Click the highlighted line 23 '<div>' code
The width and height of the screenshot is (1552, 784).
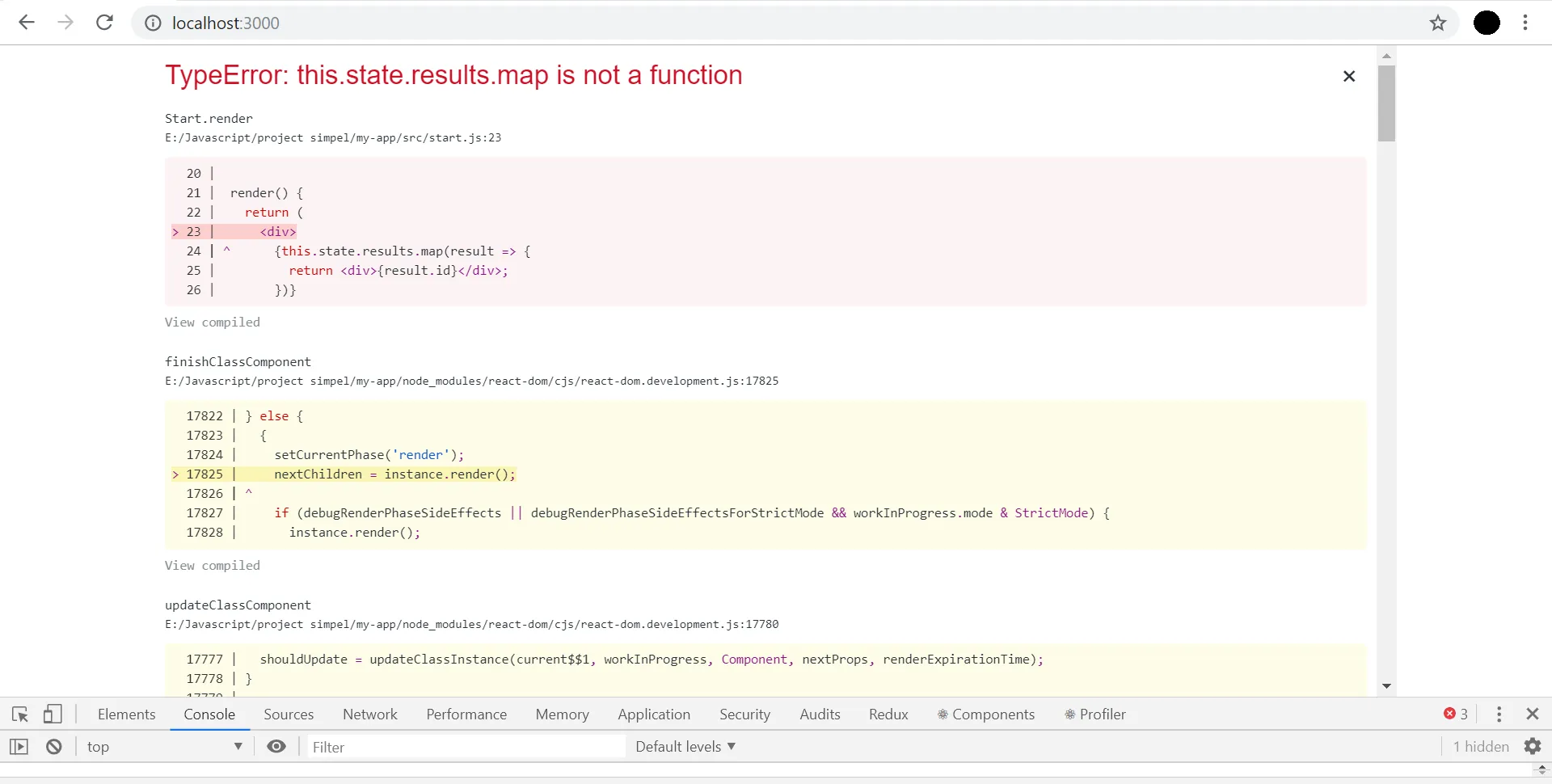278,232
